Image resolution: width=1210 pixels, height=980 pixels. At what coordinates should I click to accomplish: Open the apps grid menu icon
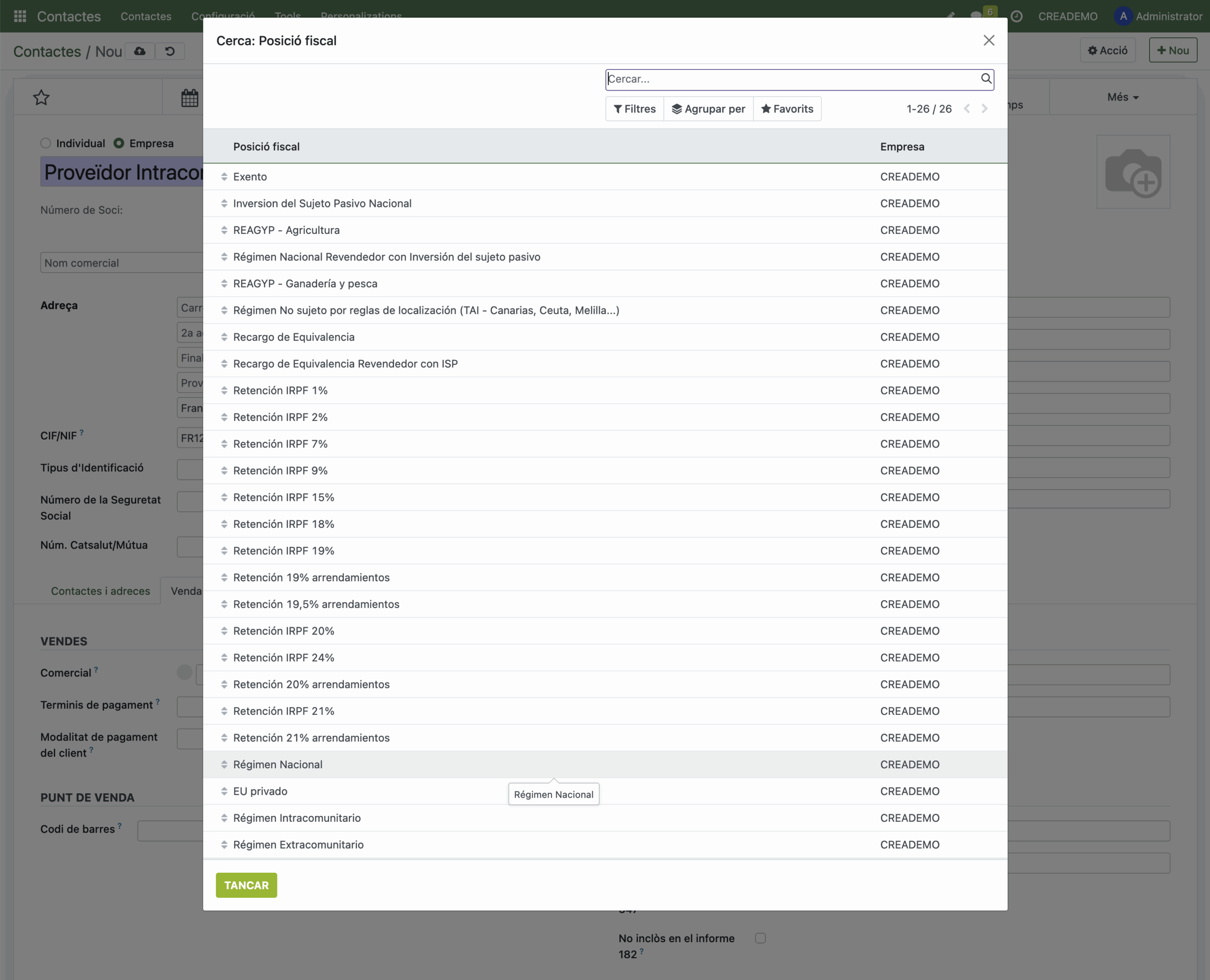[x=20, y=17]
